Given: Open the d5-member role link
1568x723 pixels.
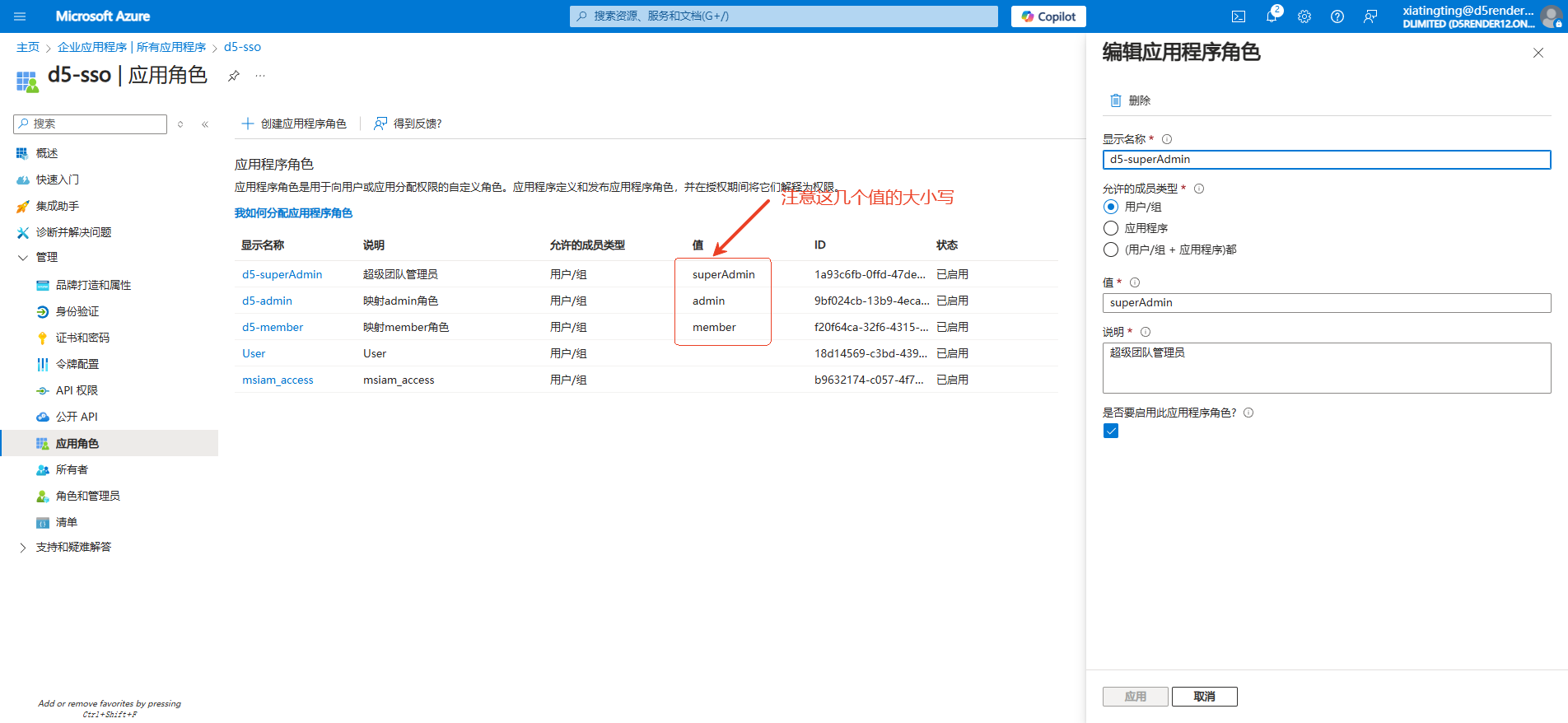Looking at the screenshot, I should (273, 327).
